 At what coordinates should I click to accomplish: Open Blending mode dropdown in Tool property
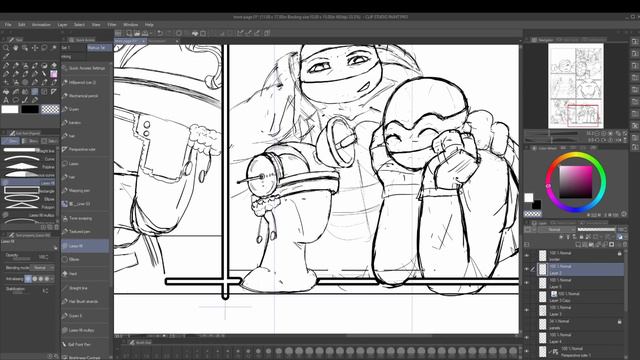click(43, 268)
